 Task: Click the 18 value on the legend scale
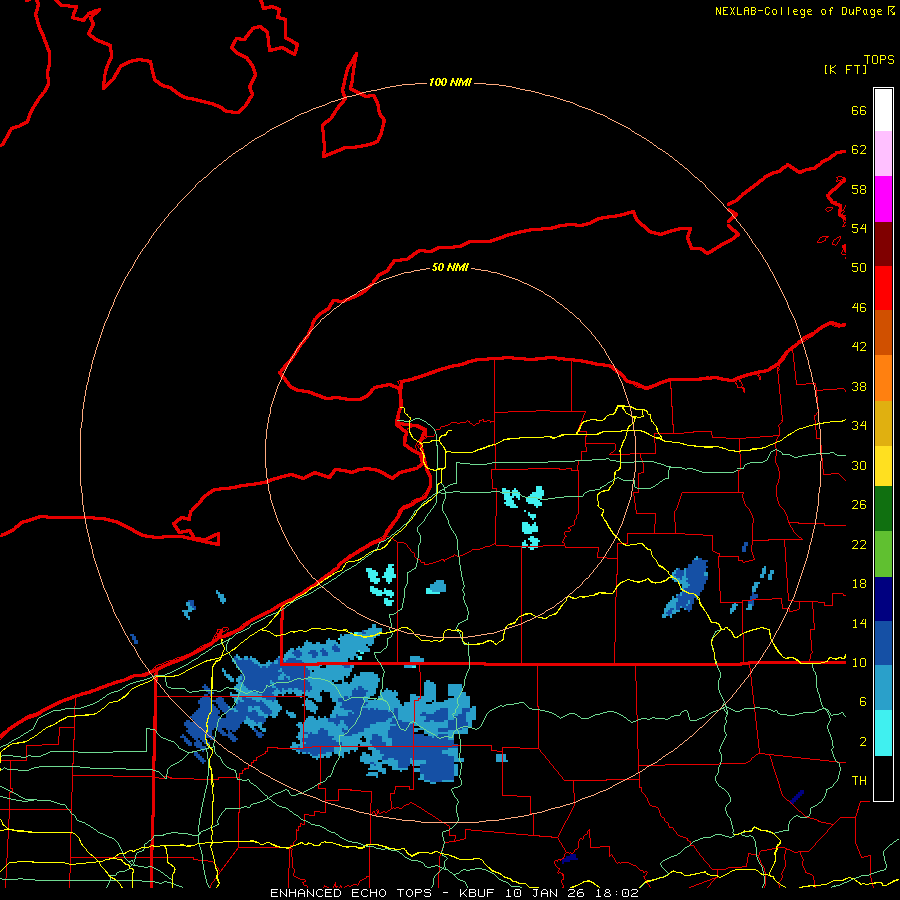(859, 584)
